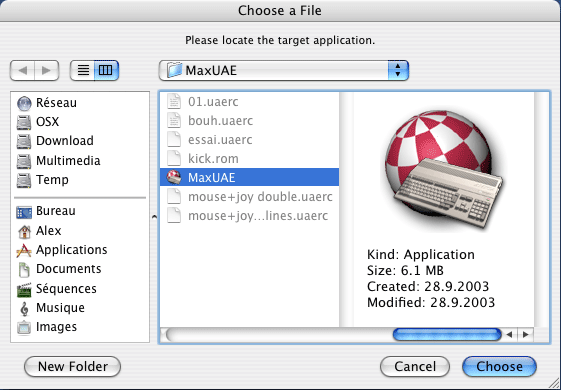561x390 pixels.
Task: Click mouse+joy double.uaerc file icon
Action: 174,196
